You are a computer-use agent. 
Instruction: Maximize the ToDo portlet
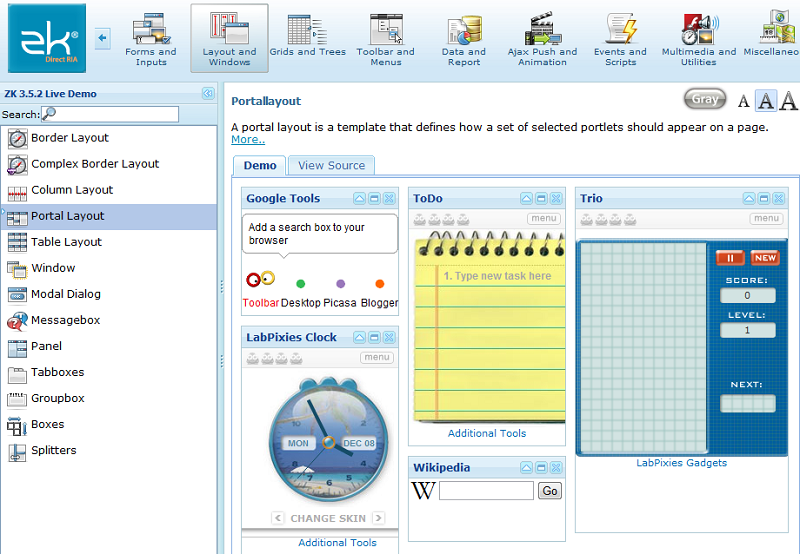click(541, 198)
